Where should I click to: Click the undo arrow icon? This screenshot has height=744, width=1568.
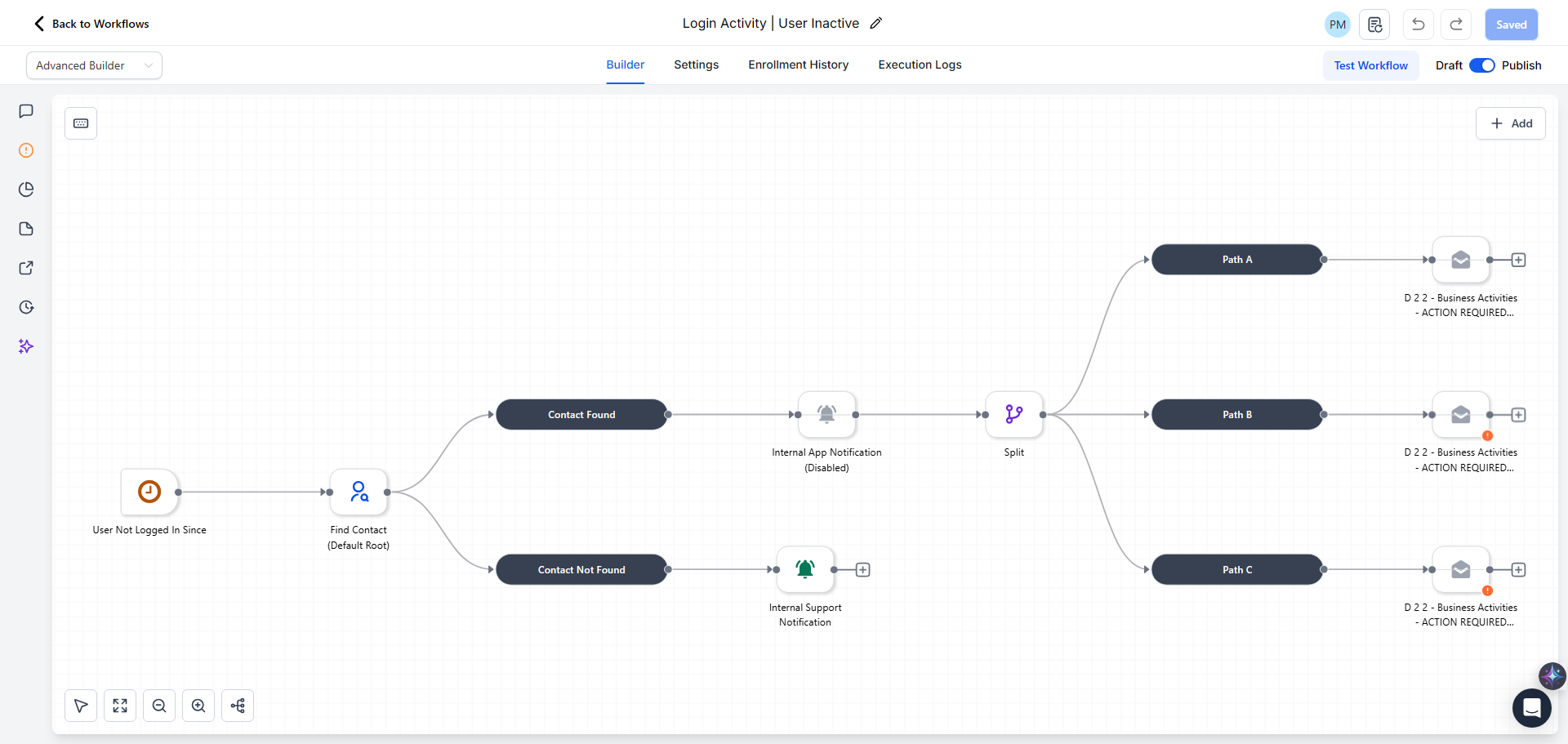(x=1419, y=25)
